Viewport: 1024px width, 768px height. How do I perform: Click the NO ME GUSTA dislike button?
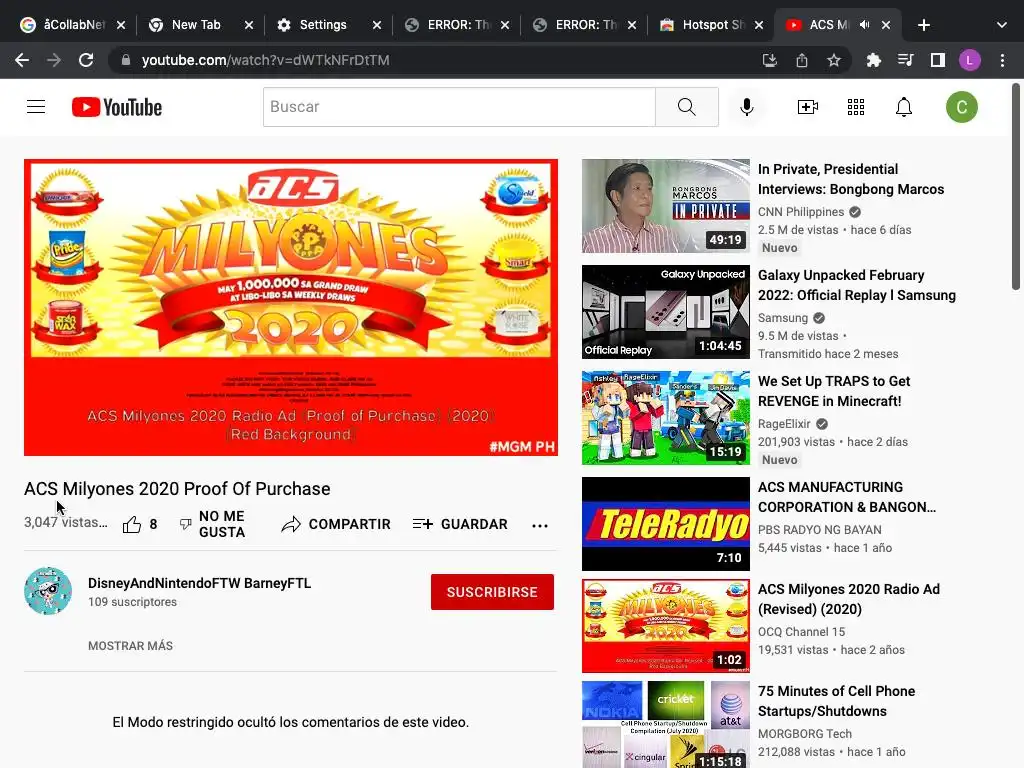[213, 524]
